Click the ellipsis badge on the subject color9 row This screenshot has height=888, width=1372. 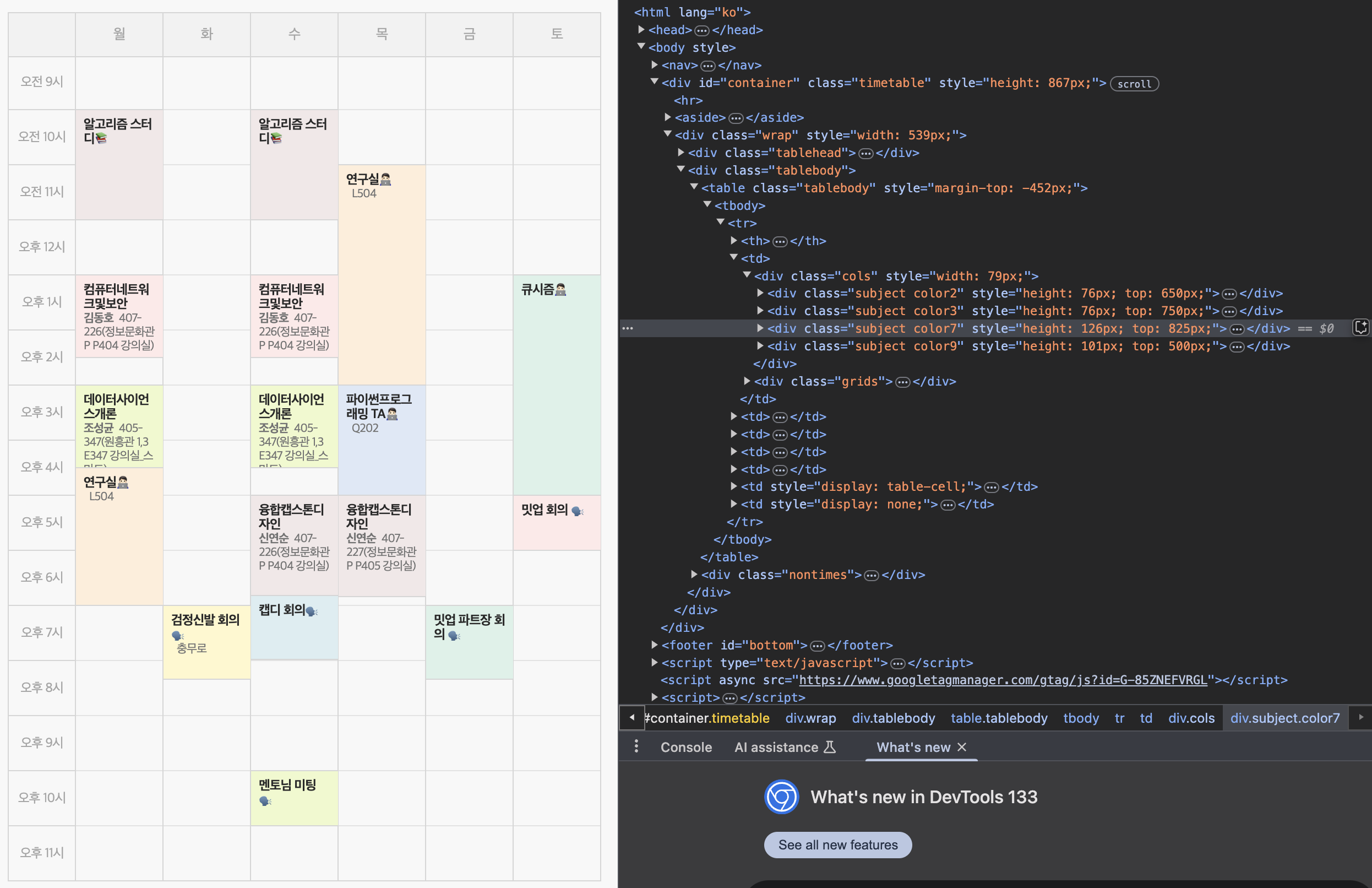point(1237,346)
